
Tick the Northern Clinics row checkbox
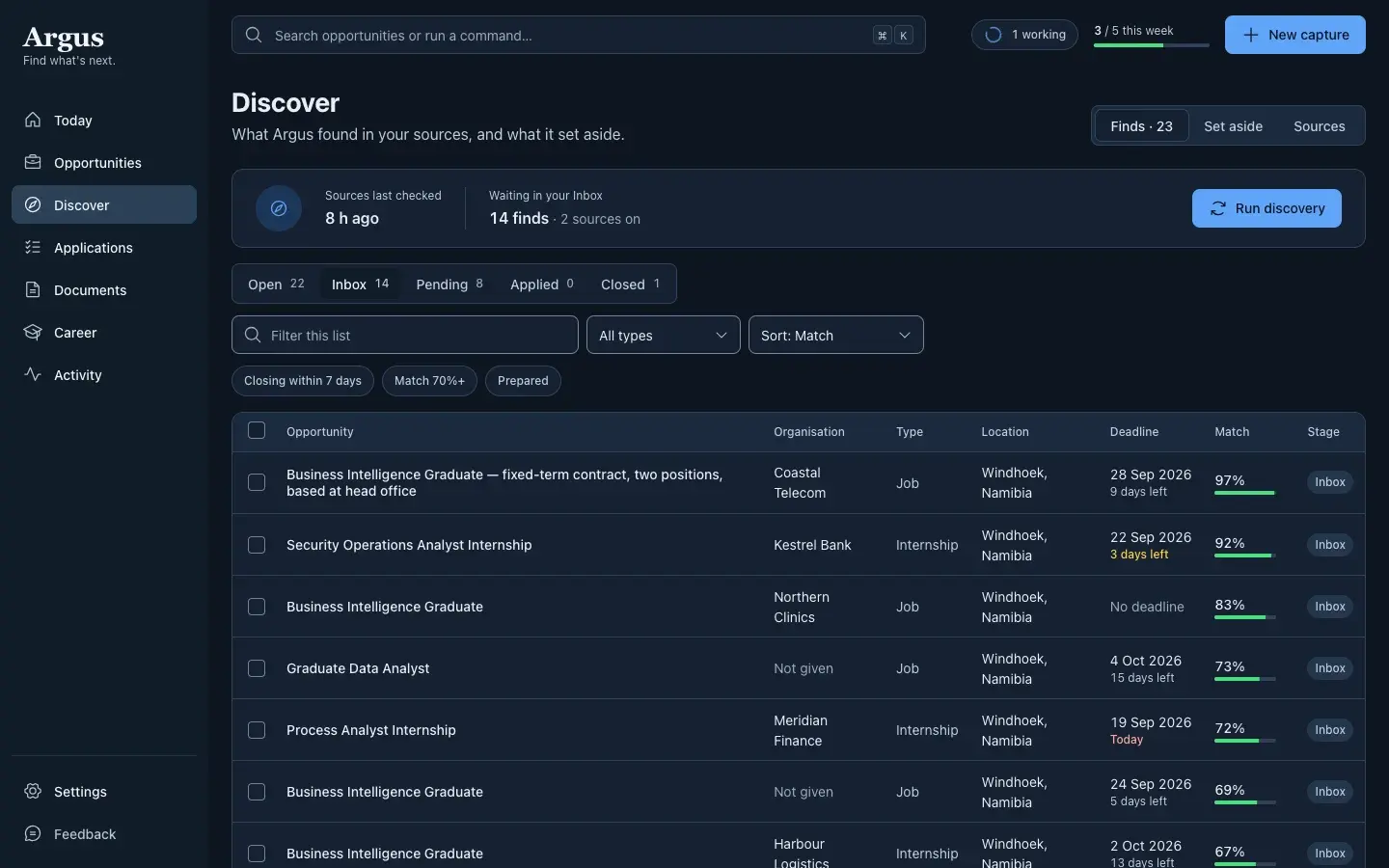[x=257, y=607]
